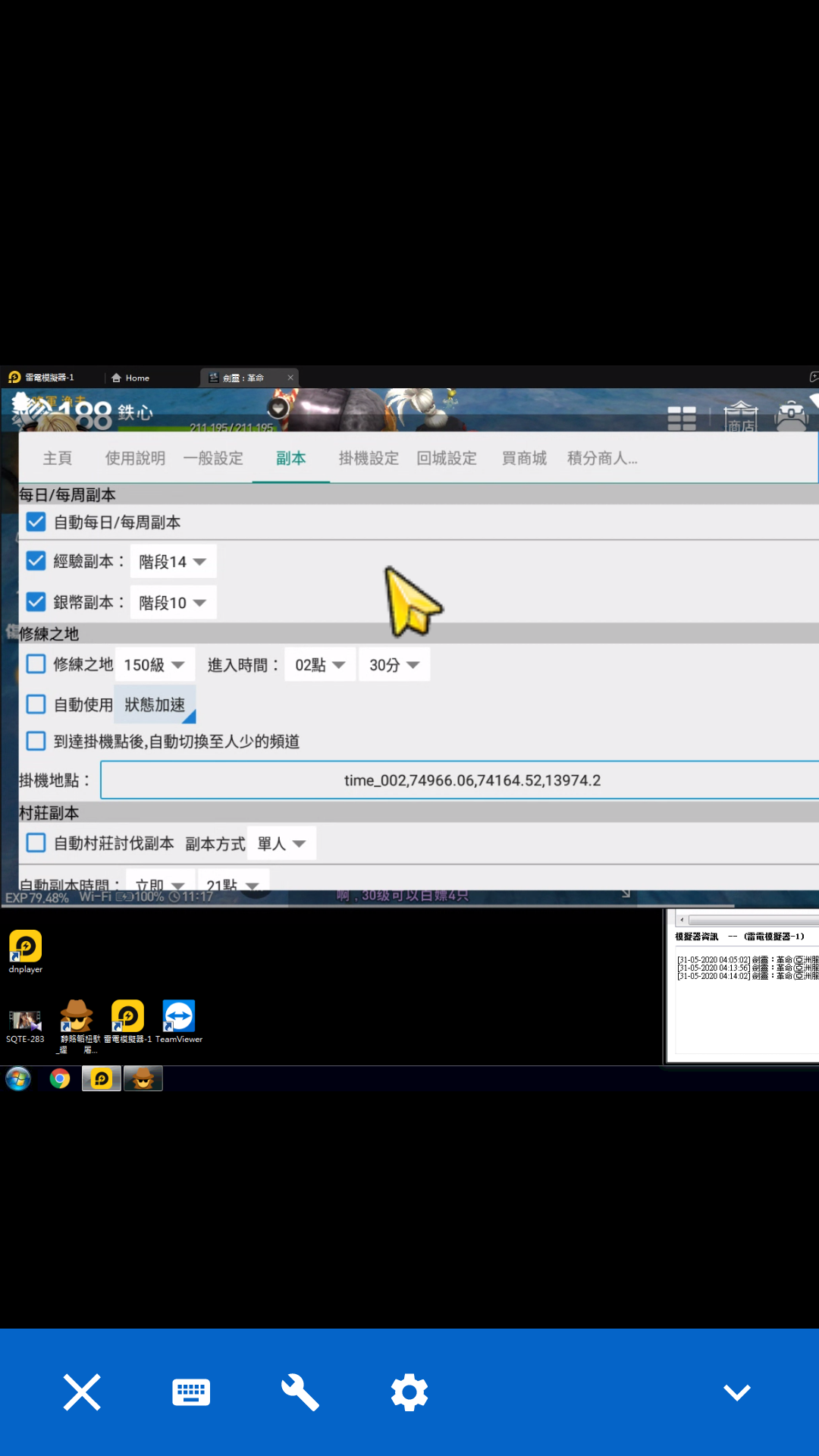Open Chrome from the taskbar

[x=60, y=1078]
